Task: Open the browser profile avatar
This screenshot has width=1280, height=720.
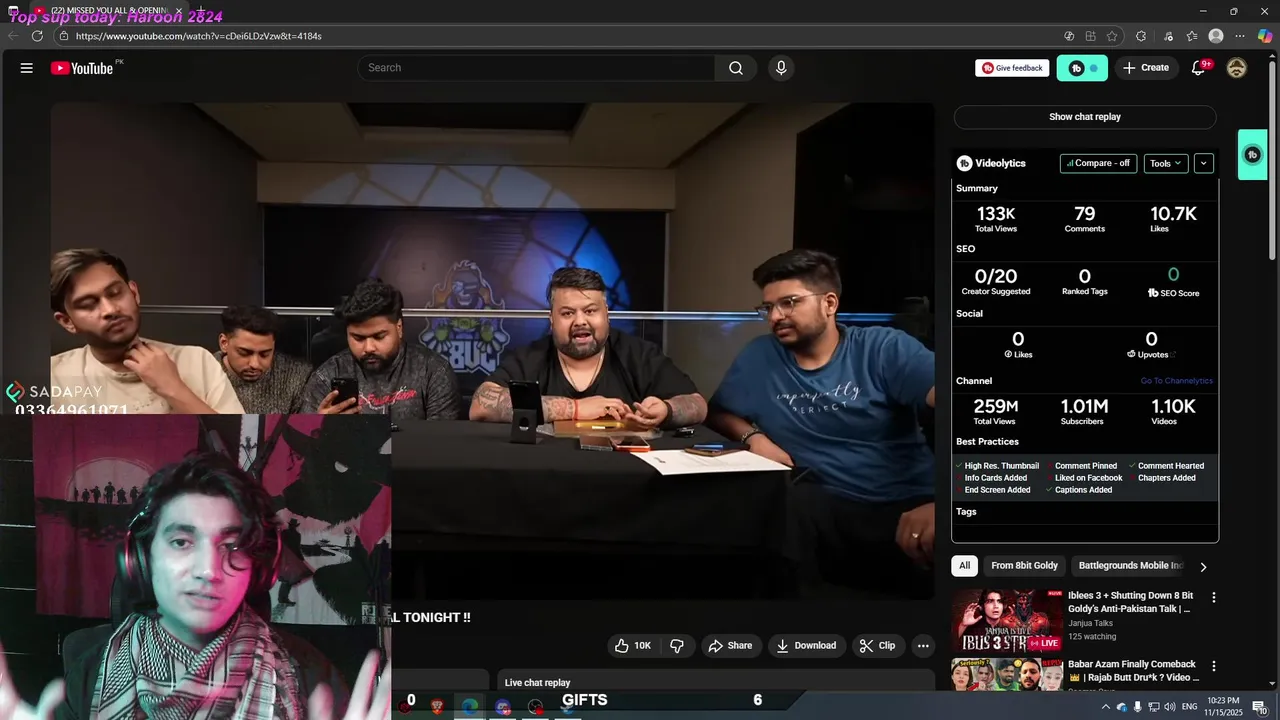Action: (1216, 36)
